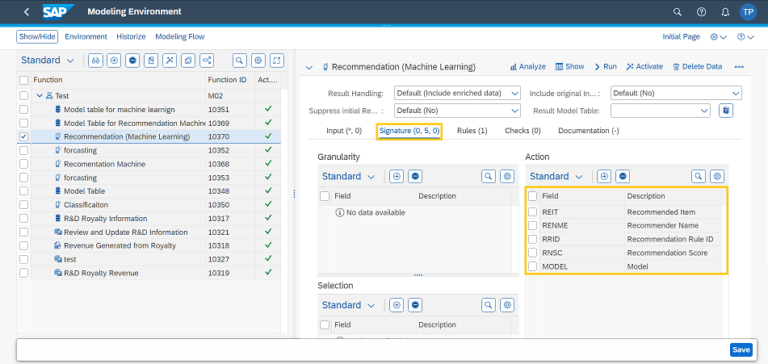The width and height of the screenshot is (768, 364).
Task: Tick the RRID field checkbox
Action: click(533, 240)
